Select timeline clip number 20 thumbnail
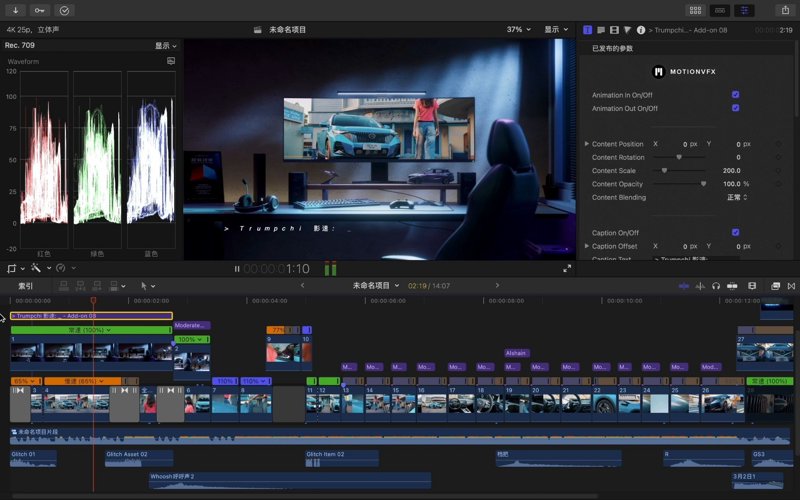This screenshot has width=800, height=500. tap(545, 403)
